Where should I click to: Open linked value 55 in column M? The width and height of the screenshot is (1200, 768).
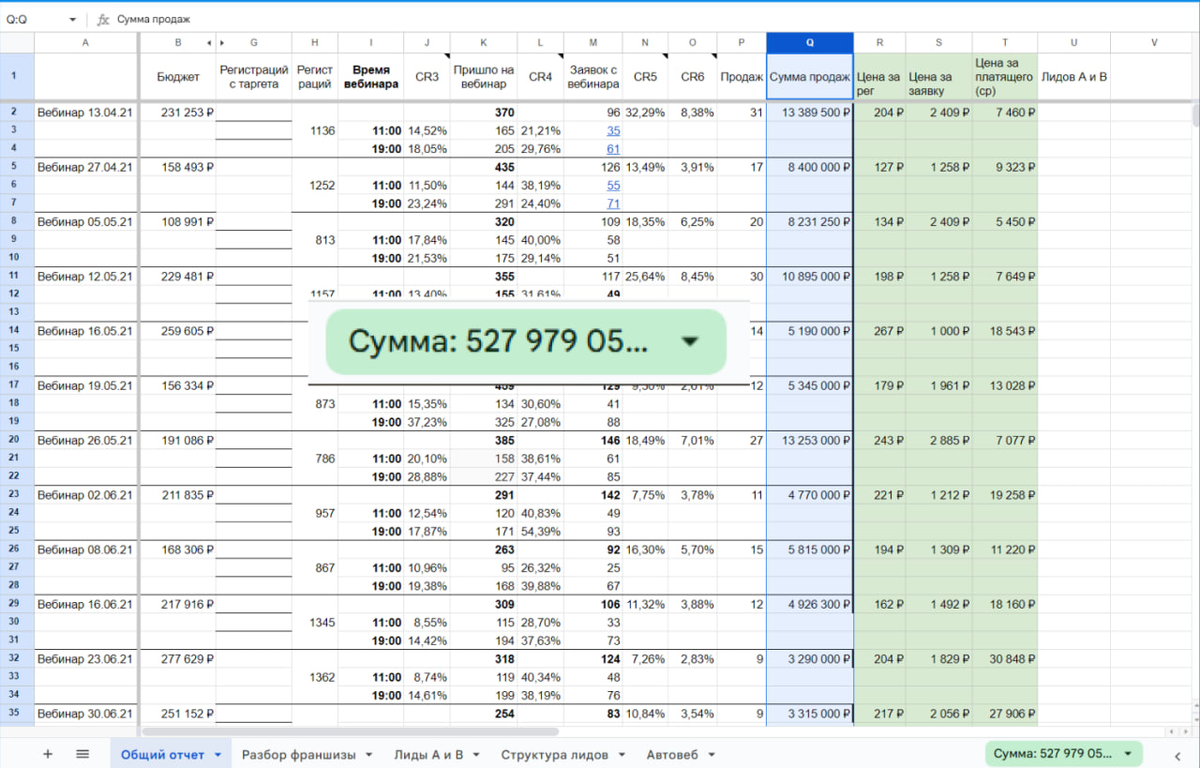613,185
